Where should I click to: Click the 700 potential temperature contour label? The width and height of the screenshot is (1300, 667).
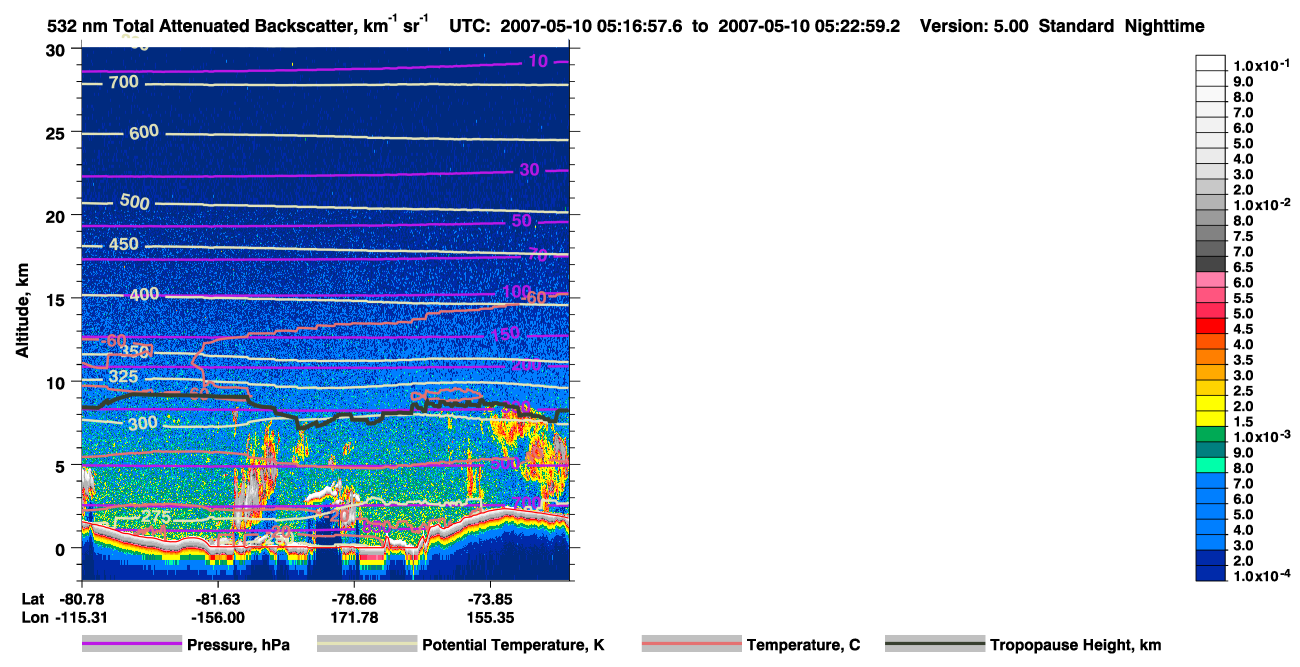click(123, 82)
